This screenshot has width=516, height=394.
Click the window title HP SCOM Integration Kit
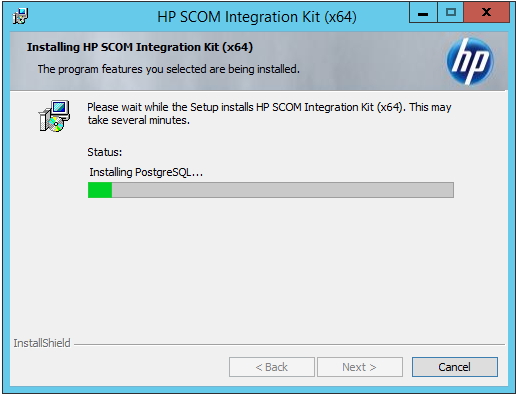coord(257,17)
